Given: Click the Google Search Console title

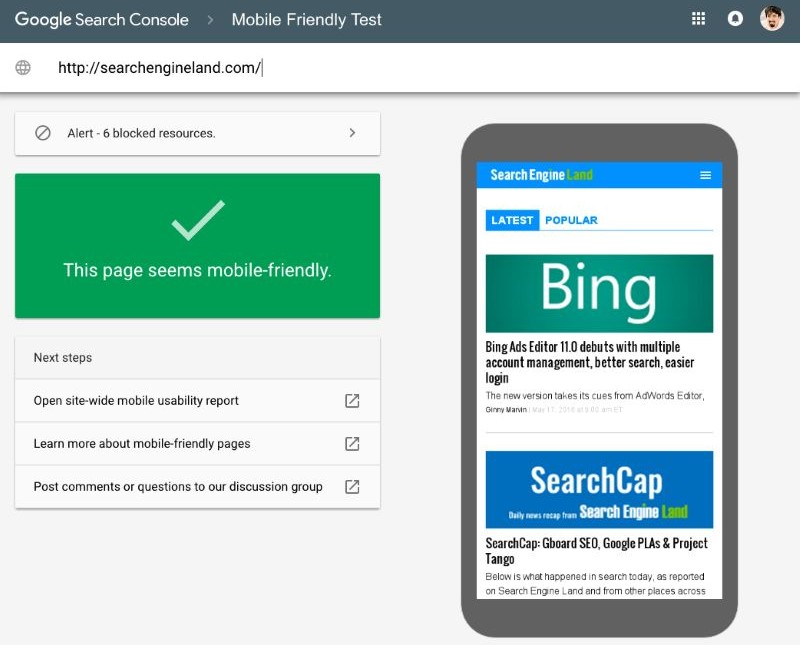Looking at the screenshot, I should pos(102,19).
